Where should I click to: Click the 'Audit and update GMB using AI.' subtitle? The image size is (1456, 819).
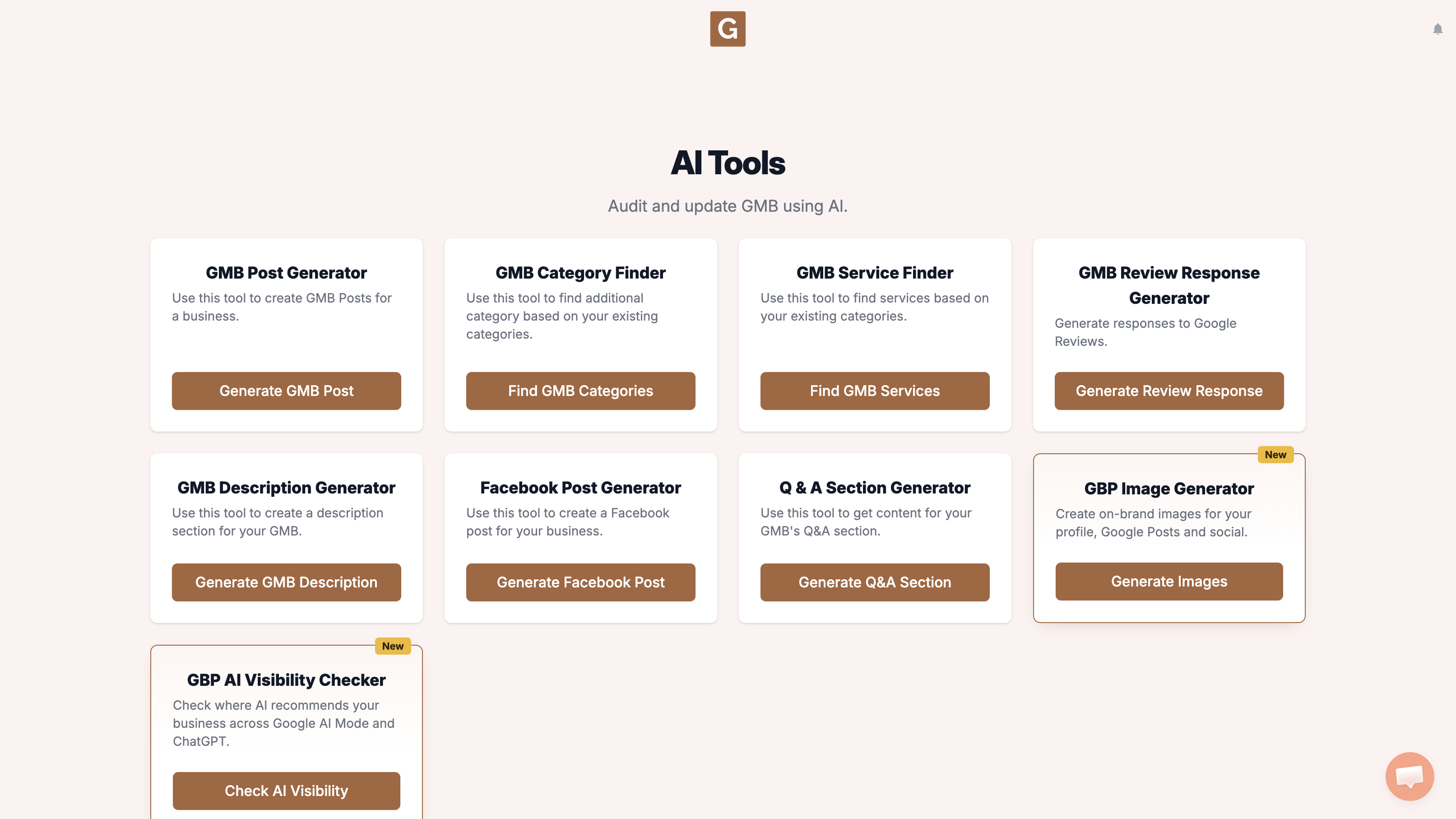[728, 206]
